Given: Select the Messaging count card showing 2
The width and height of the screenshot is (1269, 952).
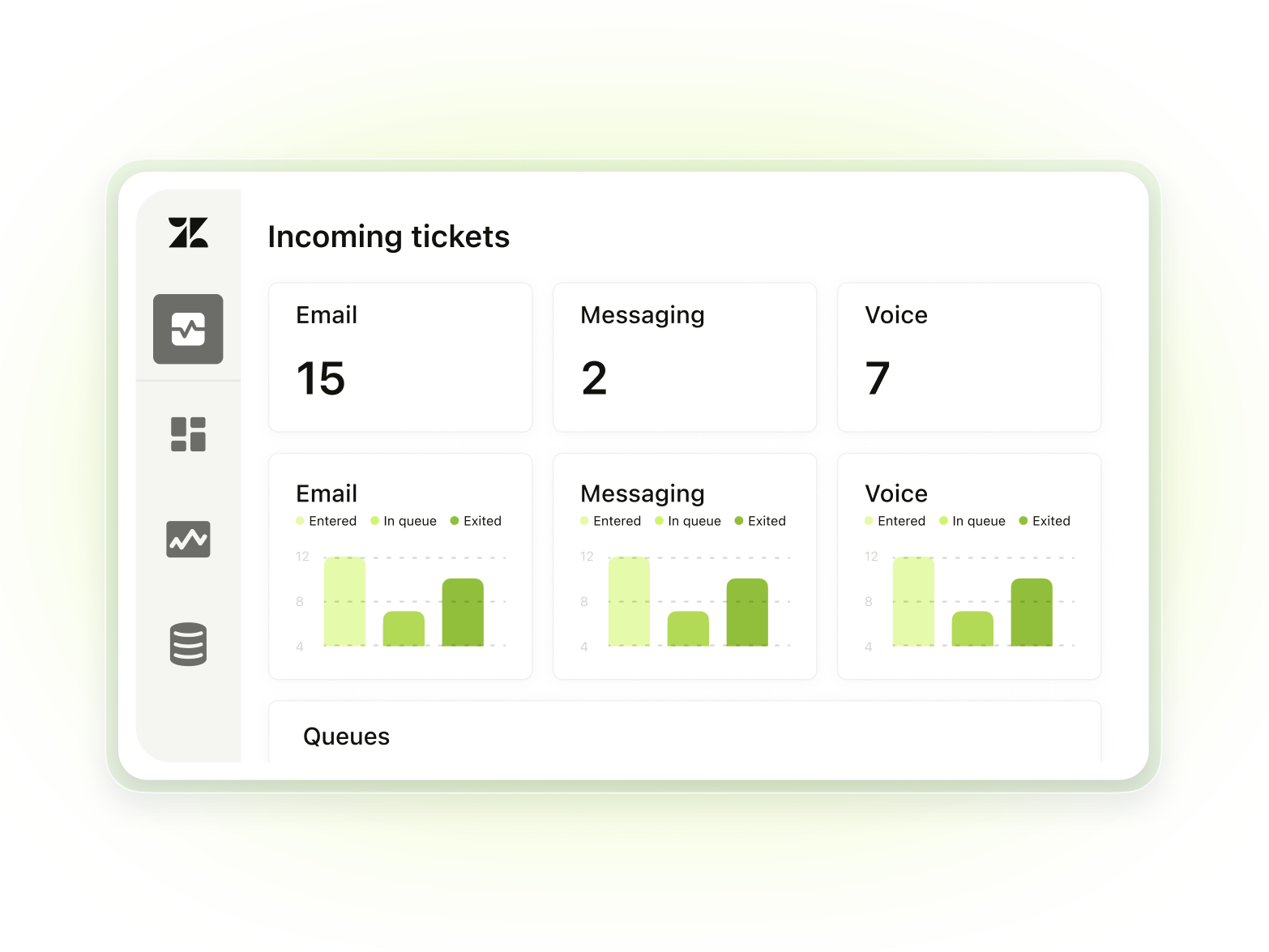Looking at the screenshot, I should point(684,357).
